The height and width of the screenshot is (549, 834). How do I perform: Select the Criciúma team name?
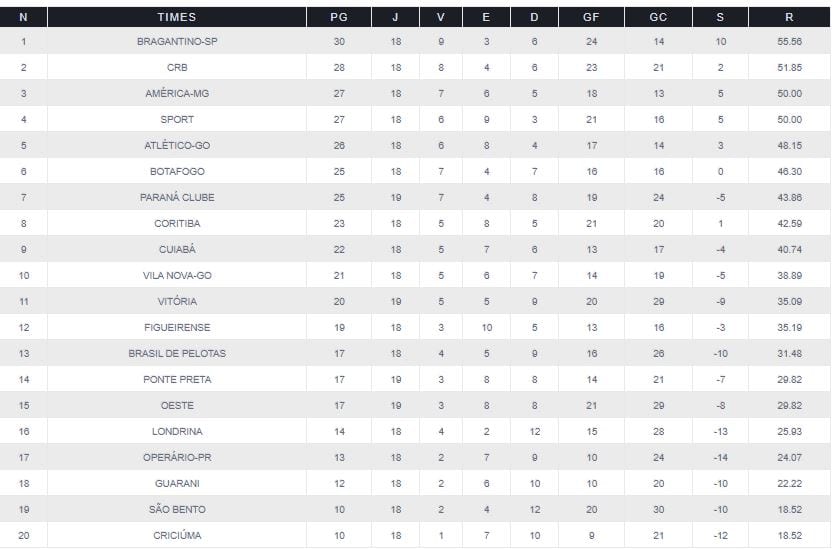coord(177,536)
